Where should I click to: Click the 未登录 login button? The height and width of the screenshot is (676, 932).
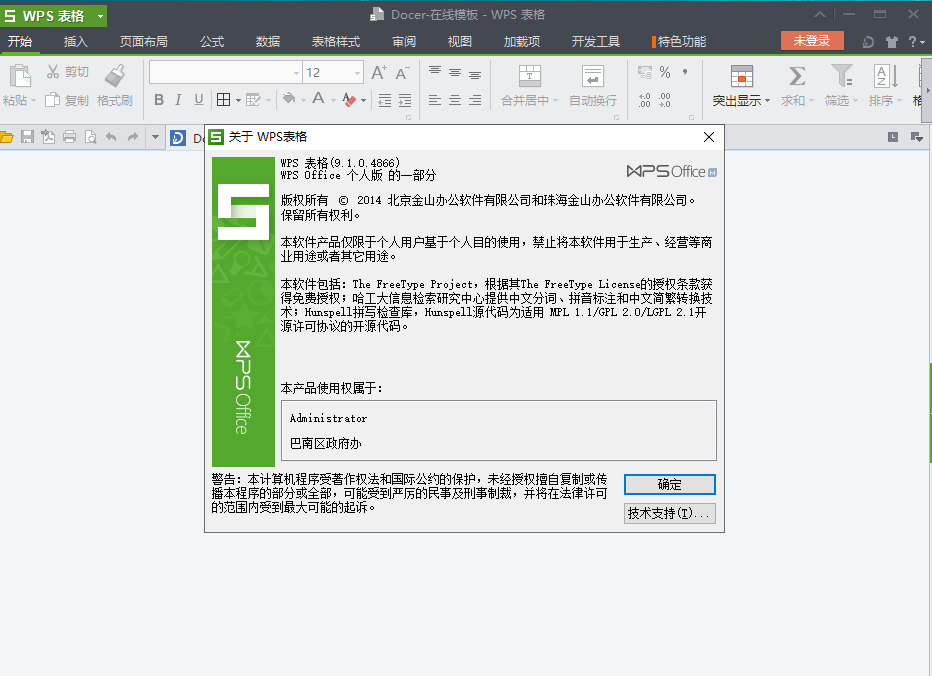[x=812, y=40]
